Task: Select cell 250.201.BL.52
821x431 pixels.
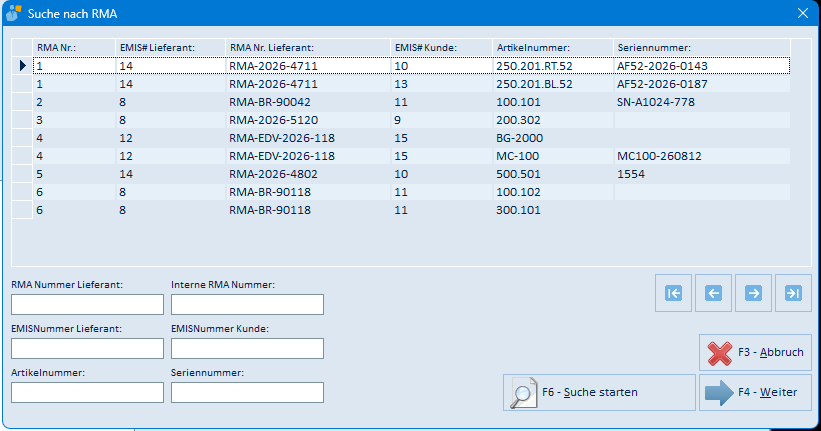Action: click(x=553, y=84)
